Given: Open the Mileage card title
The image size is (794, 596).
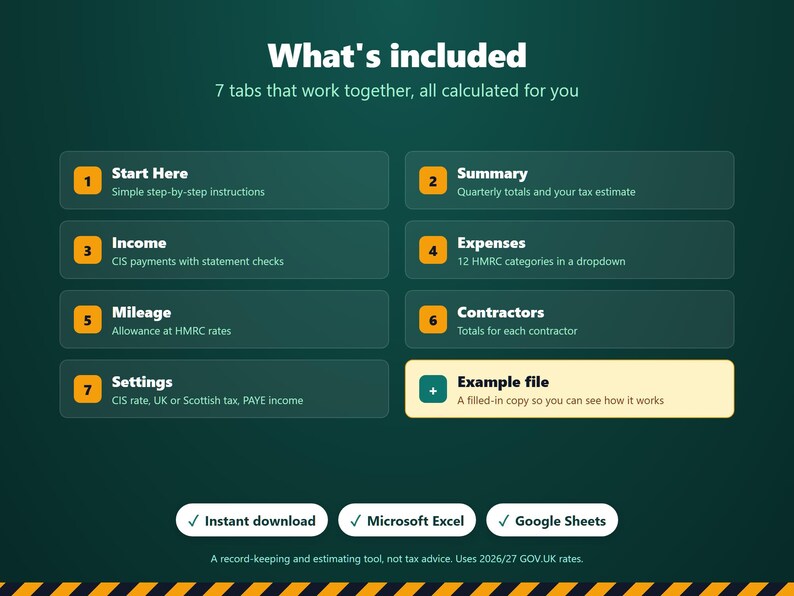Looking at the screenshot, I should (x=141, y=312).
